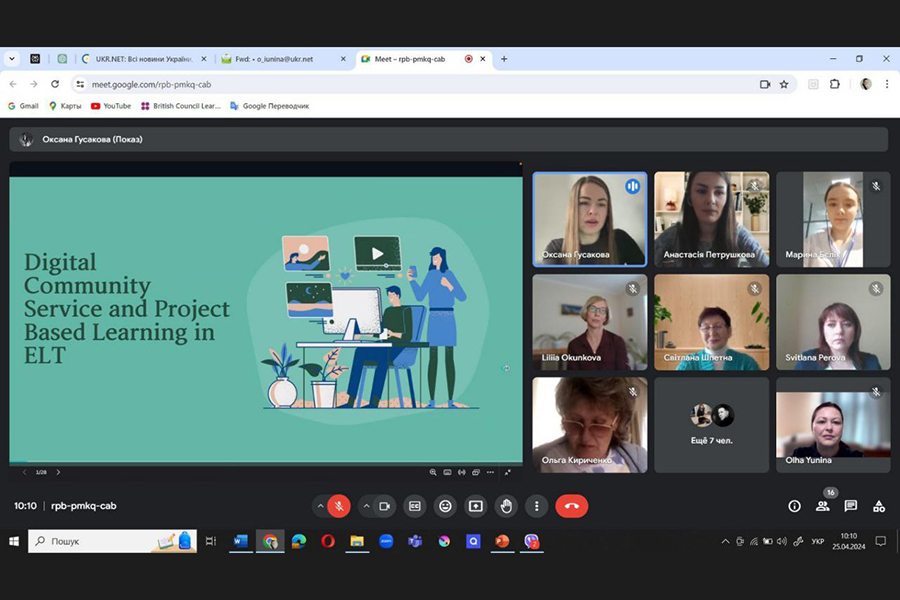This screenshot has height=600, width=900.
Task: Click the Windows Start button
Action: coord(14,541)
